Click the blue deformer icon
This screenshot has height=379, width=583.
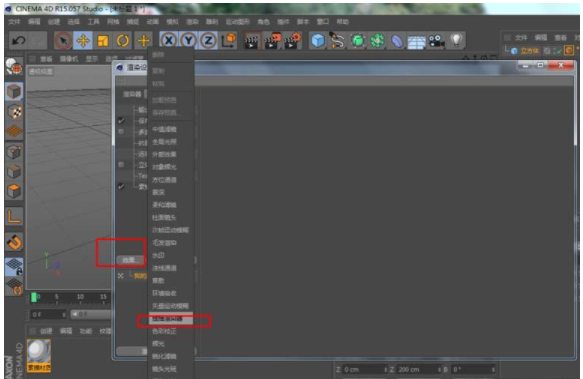tap(397, 41)
